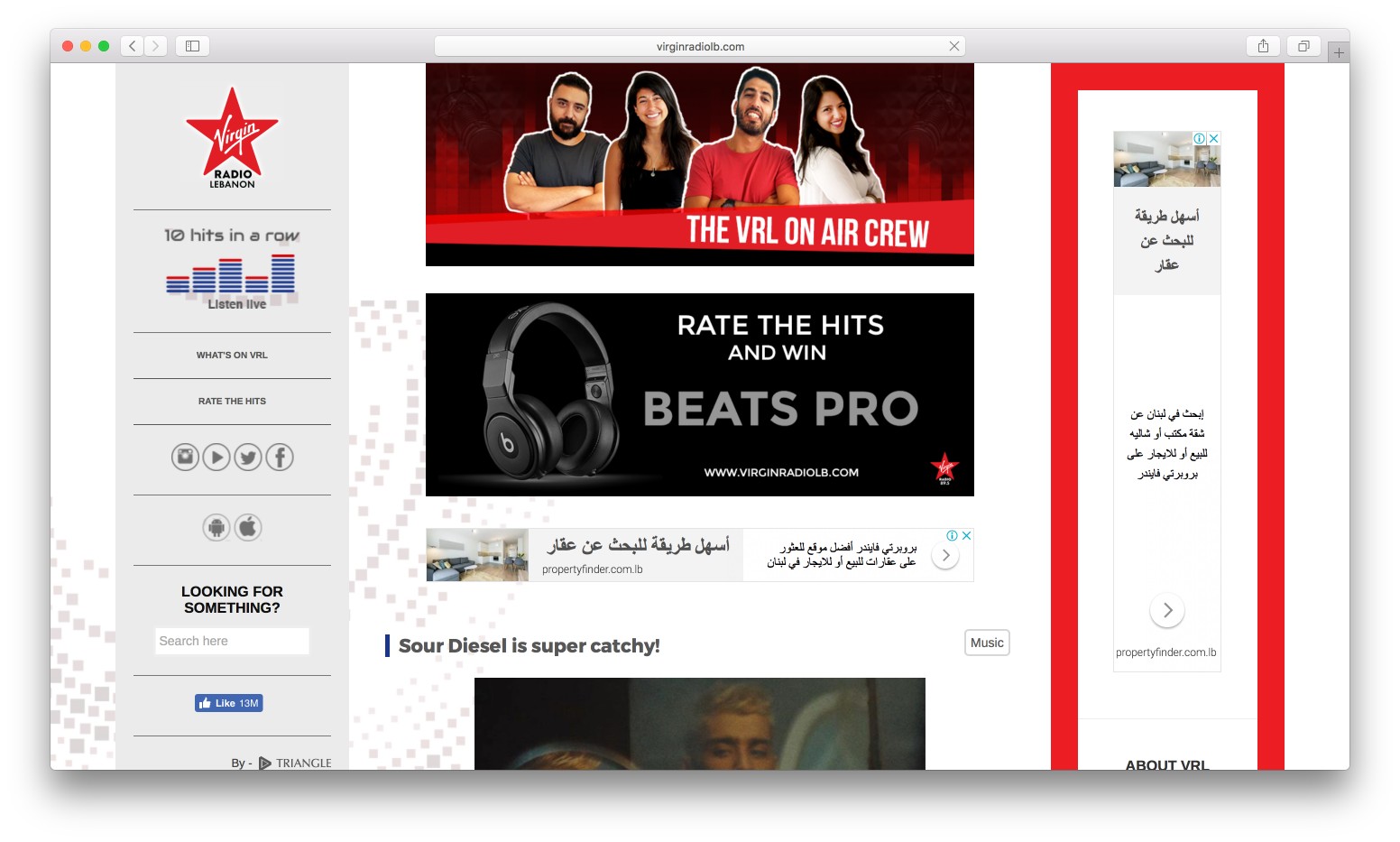
Task: Click the ABOUT VRL heading
Action: click(x=1167, y=764)
